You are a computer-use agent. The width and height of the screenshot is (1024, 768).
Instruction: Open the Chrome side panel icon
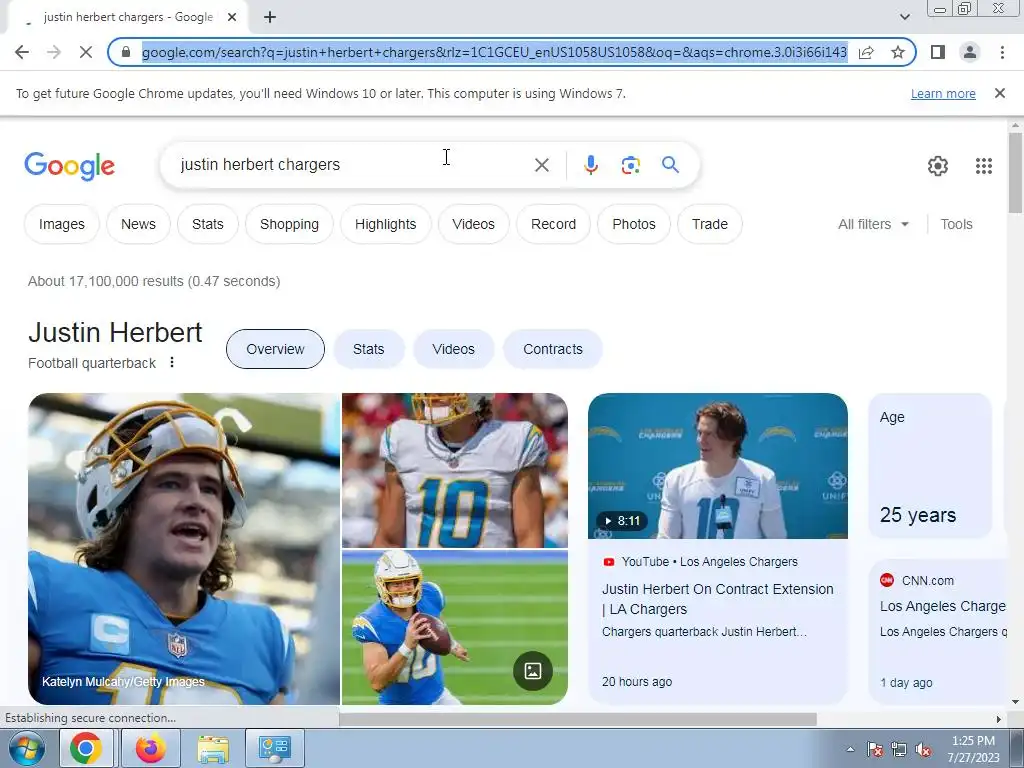938,52
